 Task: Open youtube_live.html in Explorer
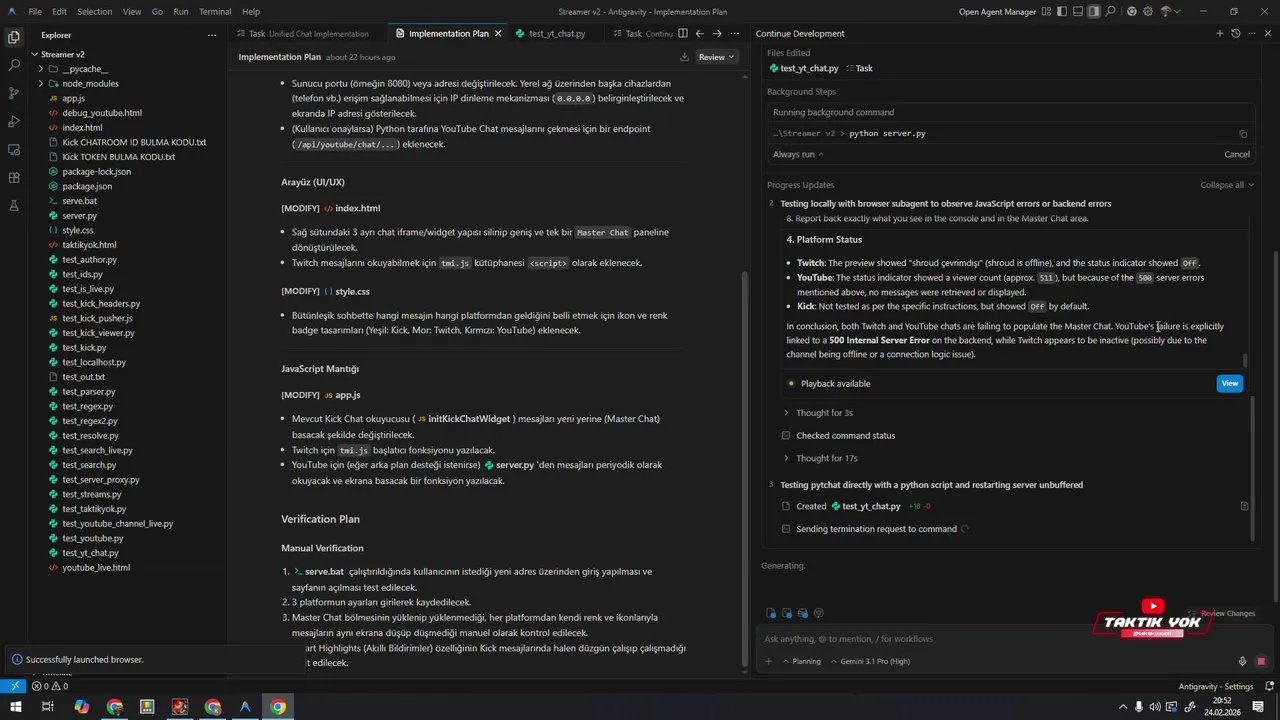click(95, 567)
